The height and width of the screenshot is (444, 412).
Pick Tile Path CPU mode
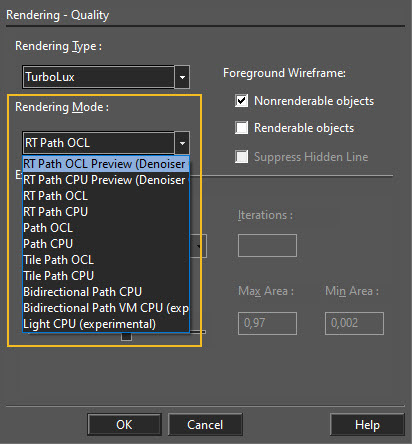pos(106,276)
